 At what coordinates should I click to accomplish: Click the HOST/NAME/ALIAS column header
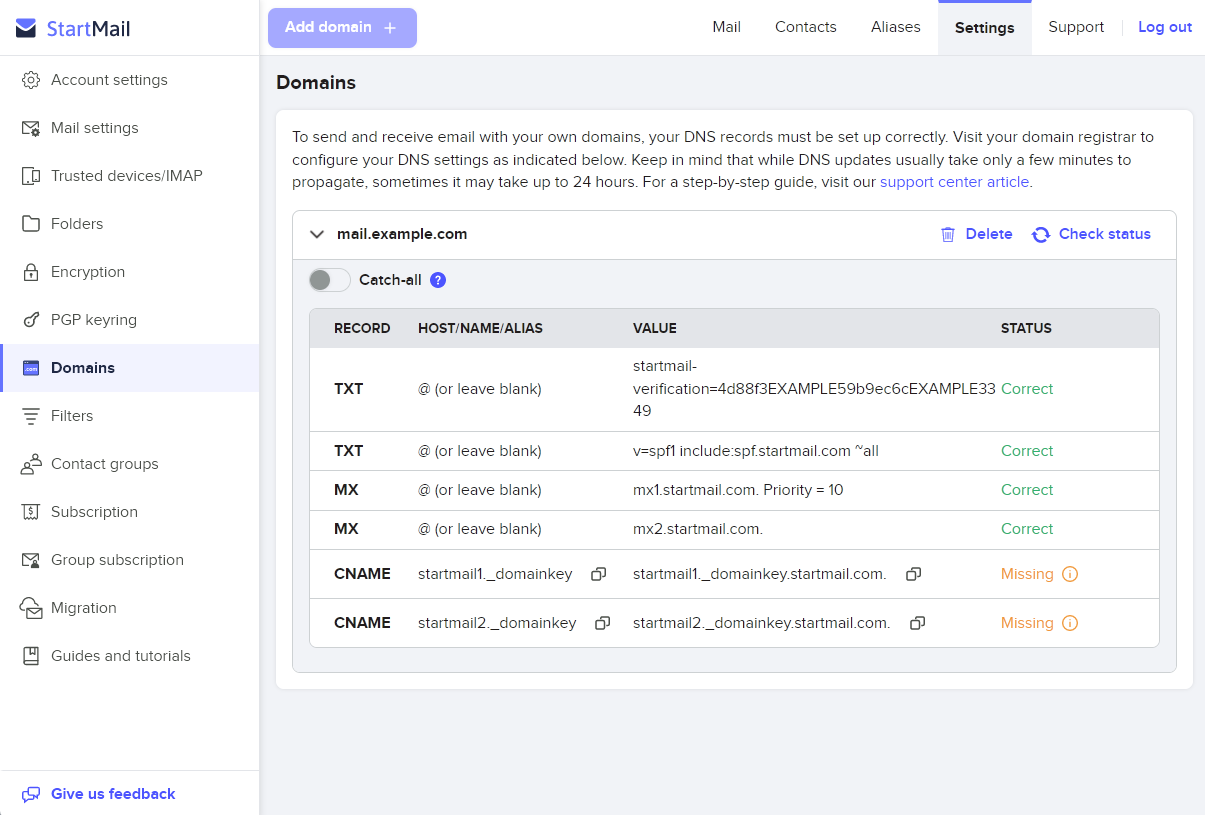click(x=480, y=328)
